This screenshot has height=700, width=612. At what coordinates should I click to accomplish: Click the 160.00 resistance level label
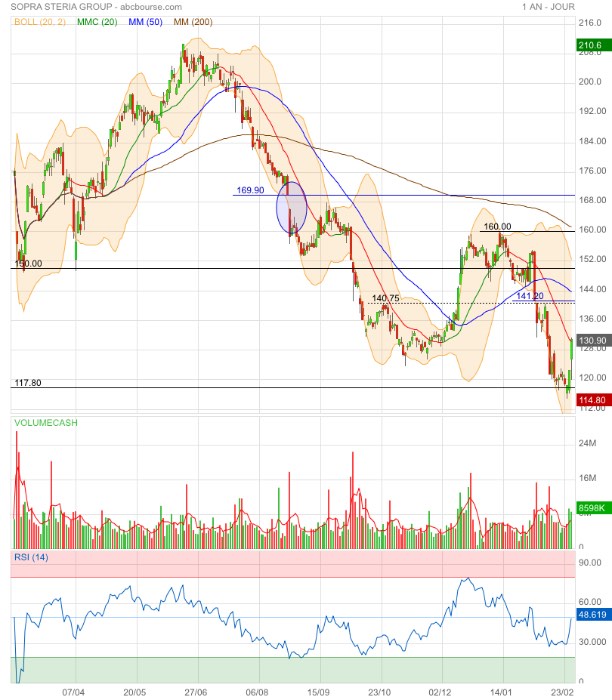pyautogui.click(x=497, y=226)
